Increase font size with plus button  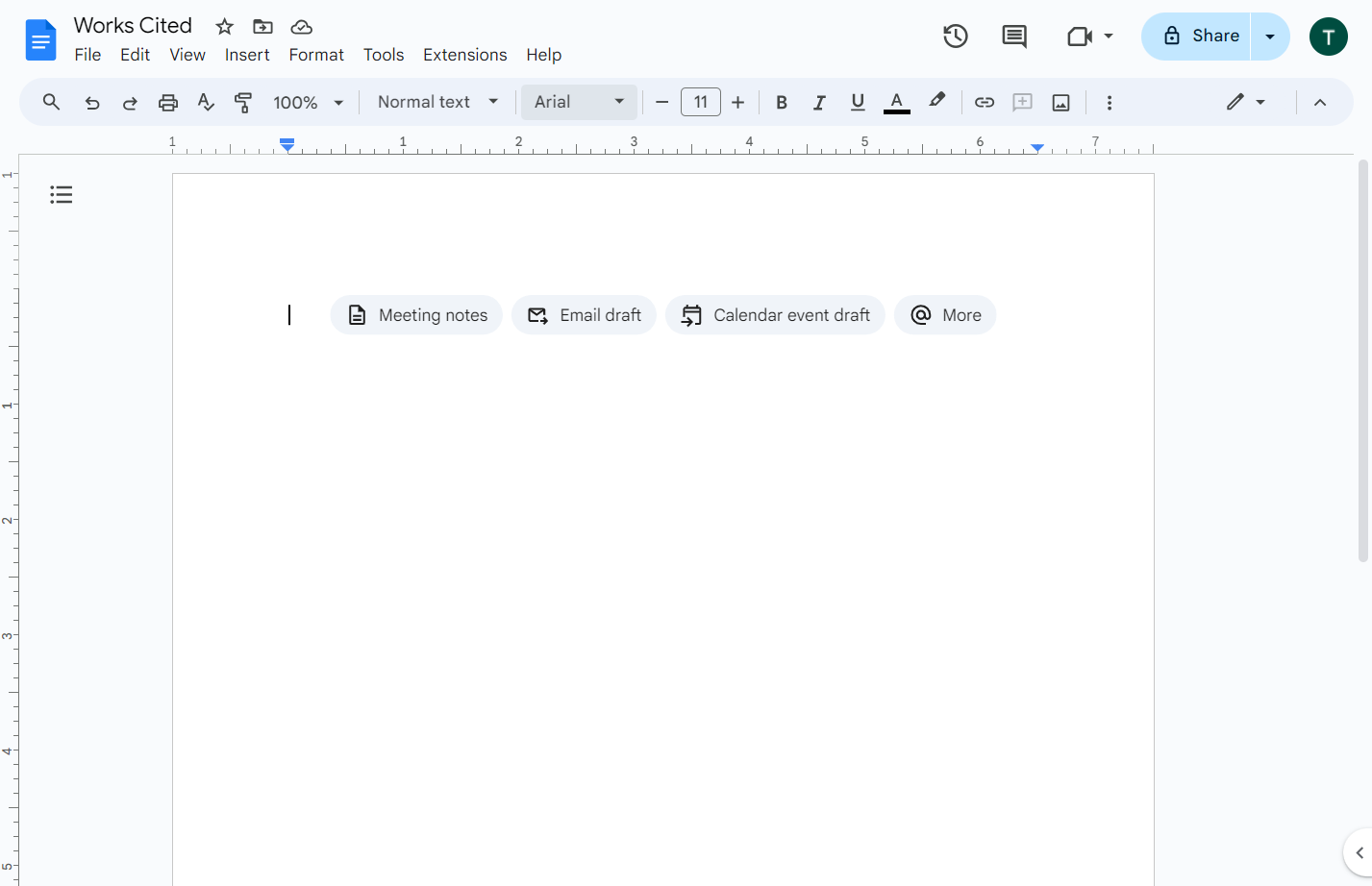738,103
